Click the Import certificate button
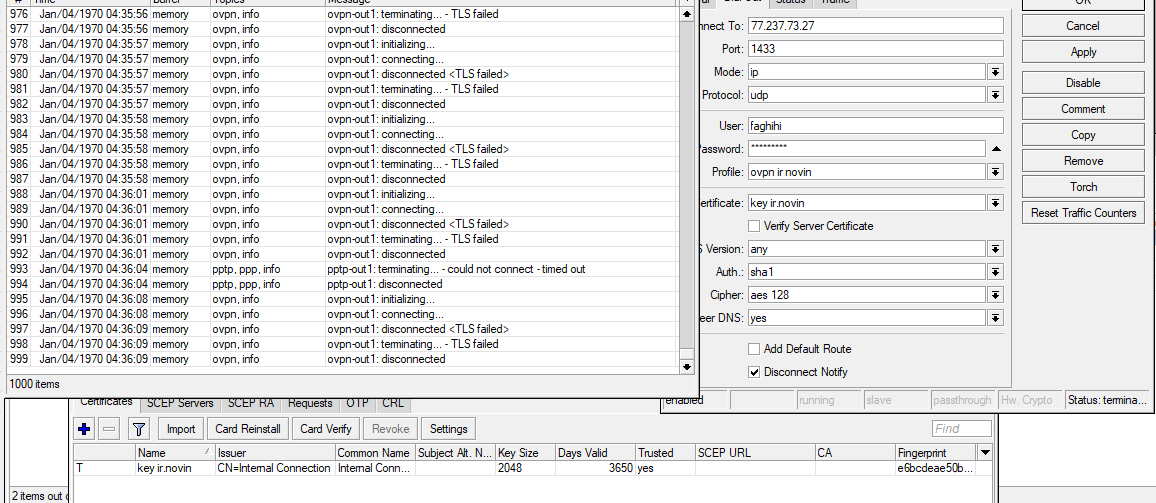The image size is (1156, 503). pyautogui.click(x=181, y=429)
